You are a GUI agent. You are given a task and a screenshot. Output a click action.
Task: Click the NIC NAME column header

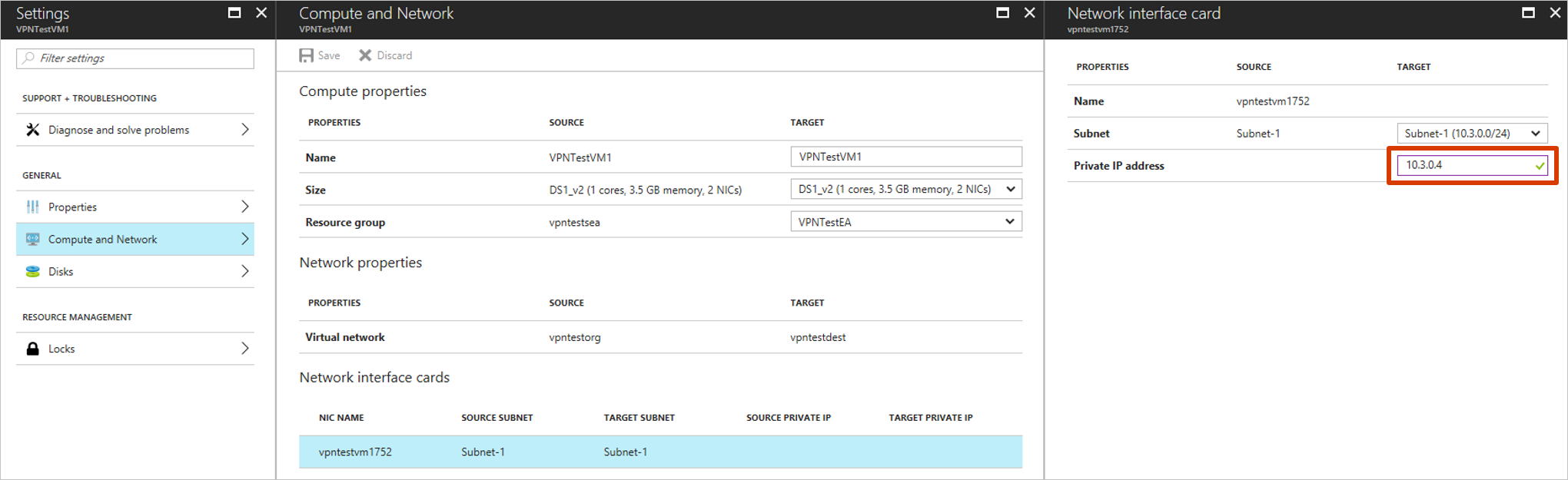coord(341,418)
